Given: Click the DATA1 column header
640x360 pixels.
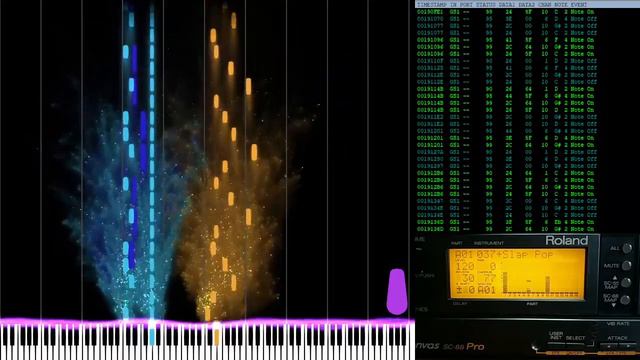Looking at the screenshot, I should coord(507,4).
